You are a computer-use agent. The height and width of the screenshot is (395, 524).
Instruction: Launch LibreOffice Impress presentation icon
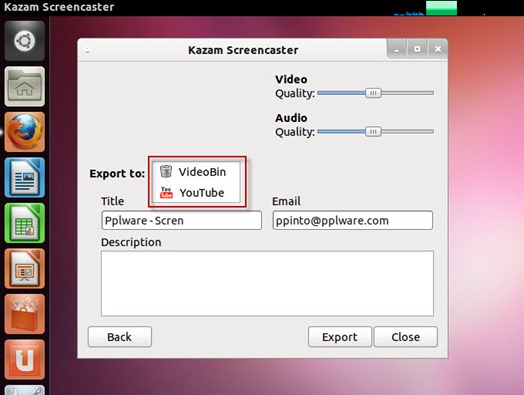click(25, 268)
